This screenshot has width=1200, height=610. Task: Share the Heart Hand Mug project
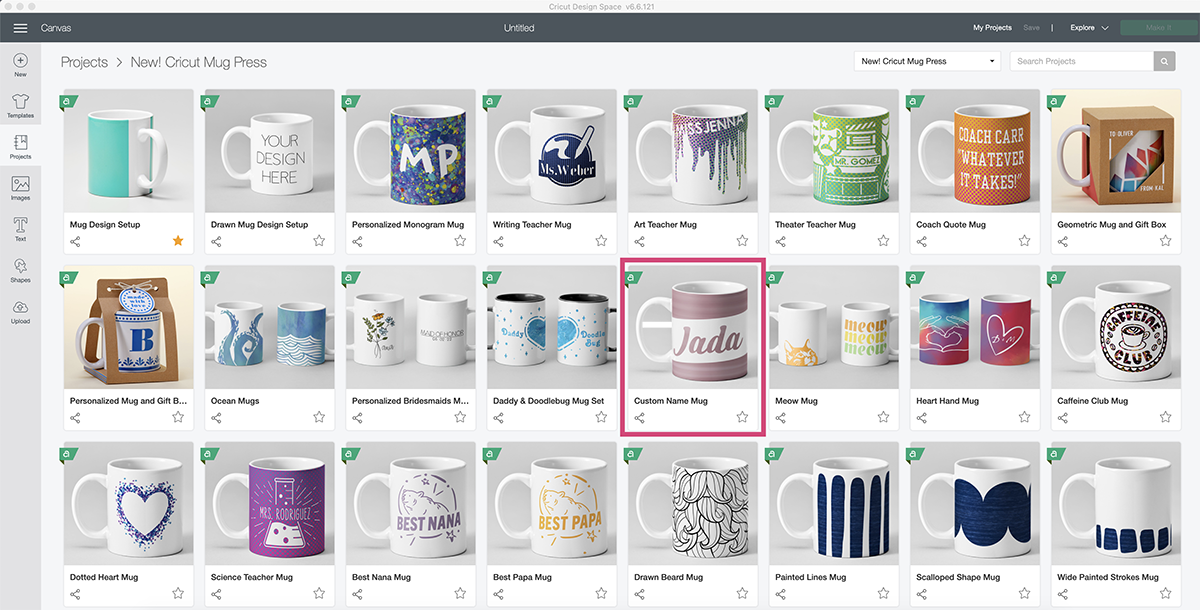921,417
